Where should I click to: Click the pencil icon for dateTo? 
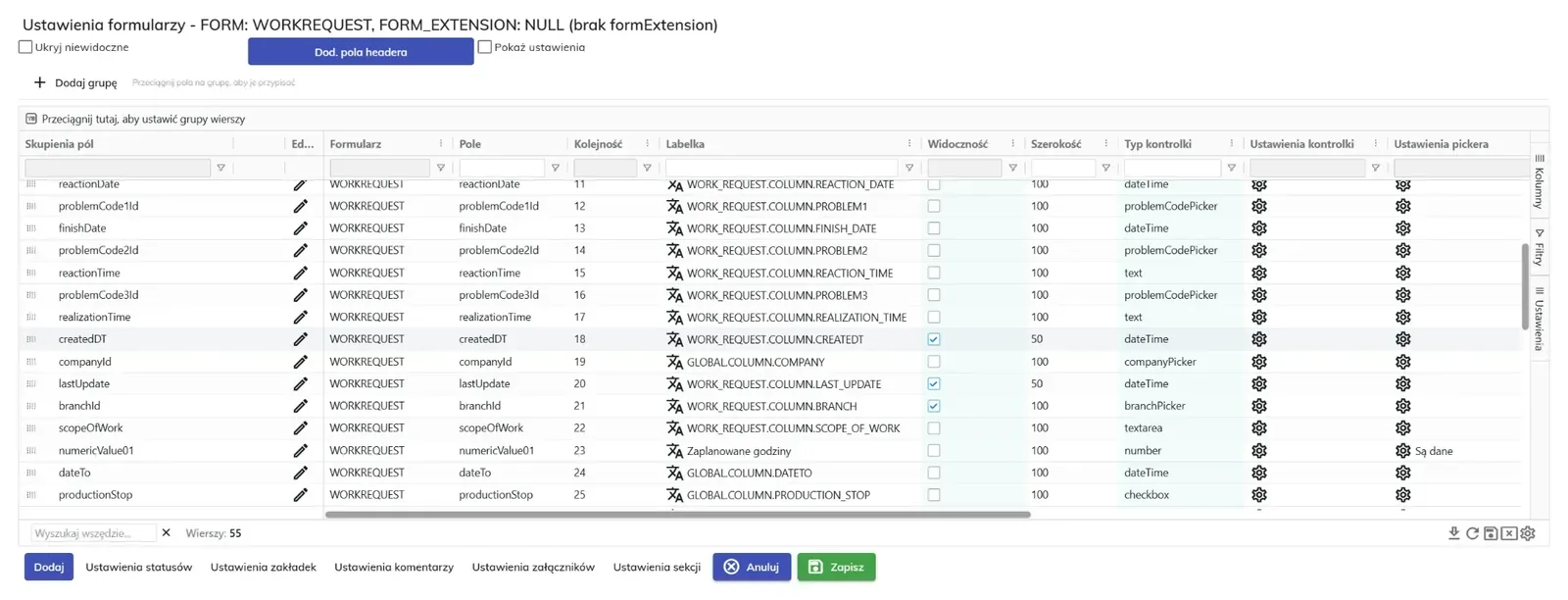(300, 473)
